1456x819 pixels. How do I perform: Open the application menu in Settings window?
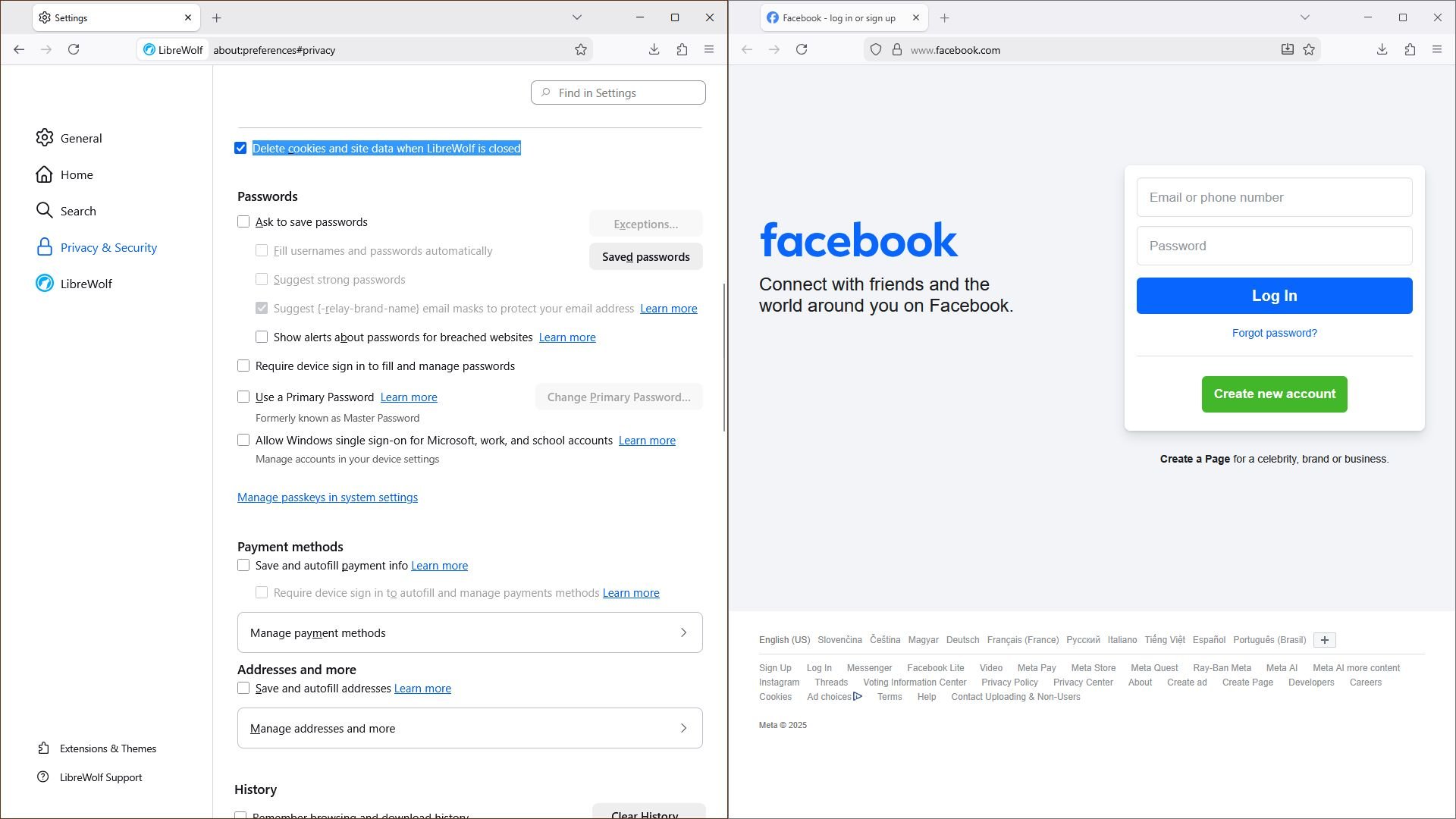[709, 49]
